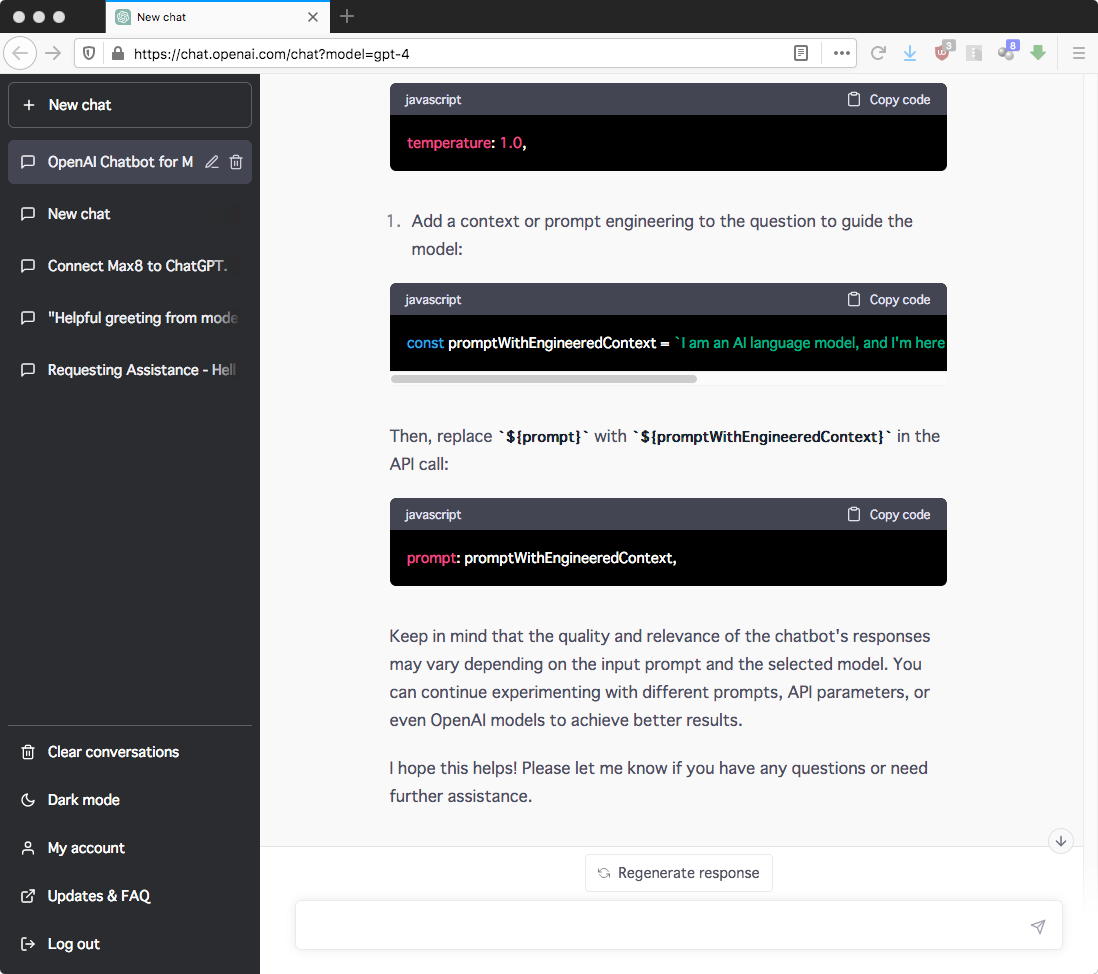Start a conversation with New chat button

(130, 105)
